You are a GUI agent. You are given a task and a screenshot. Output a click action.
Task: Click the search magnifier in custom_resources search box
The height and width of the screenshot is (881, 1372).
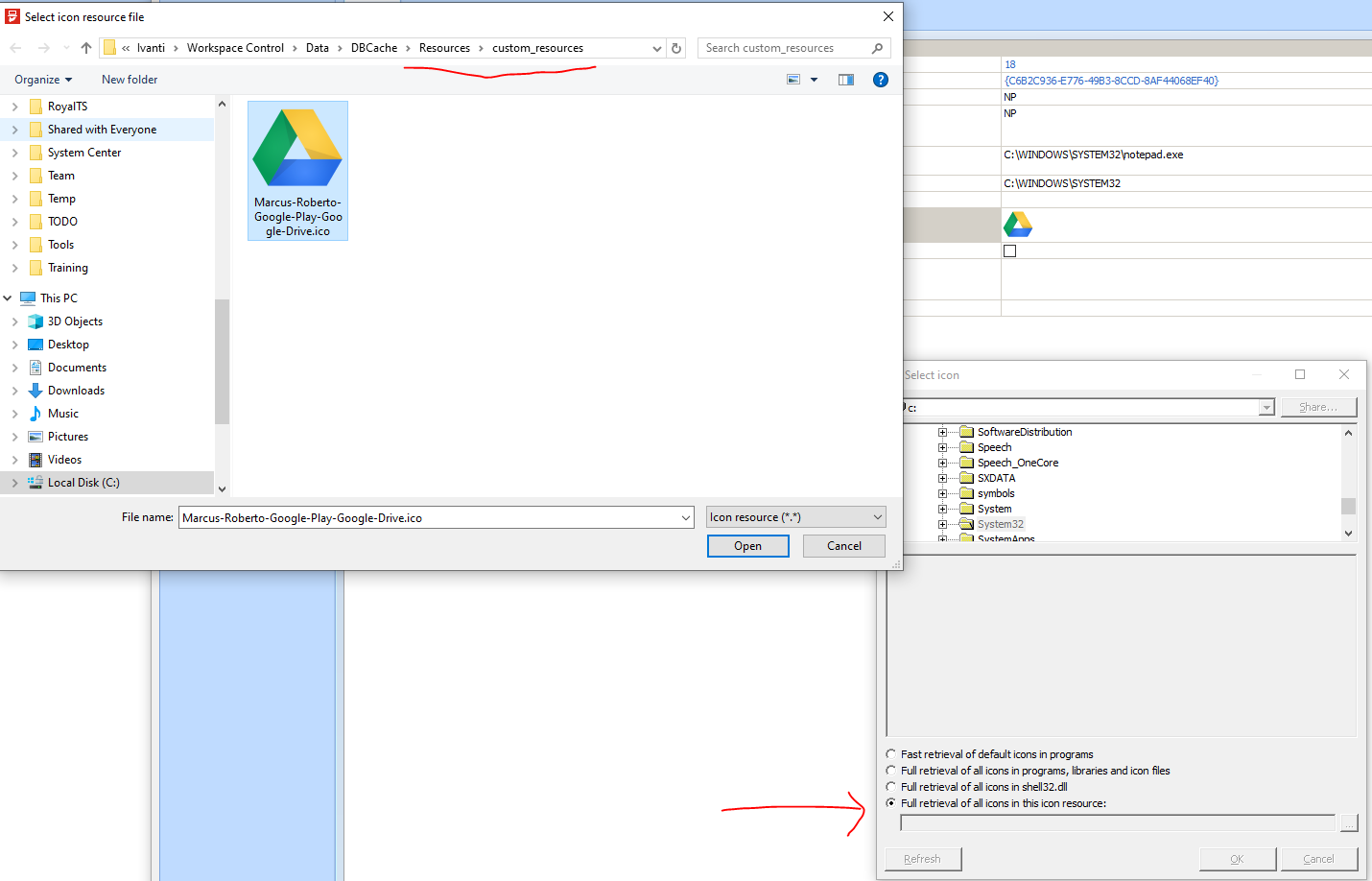(877, 47)
